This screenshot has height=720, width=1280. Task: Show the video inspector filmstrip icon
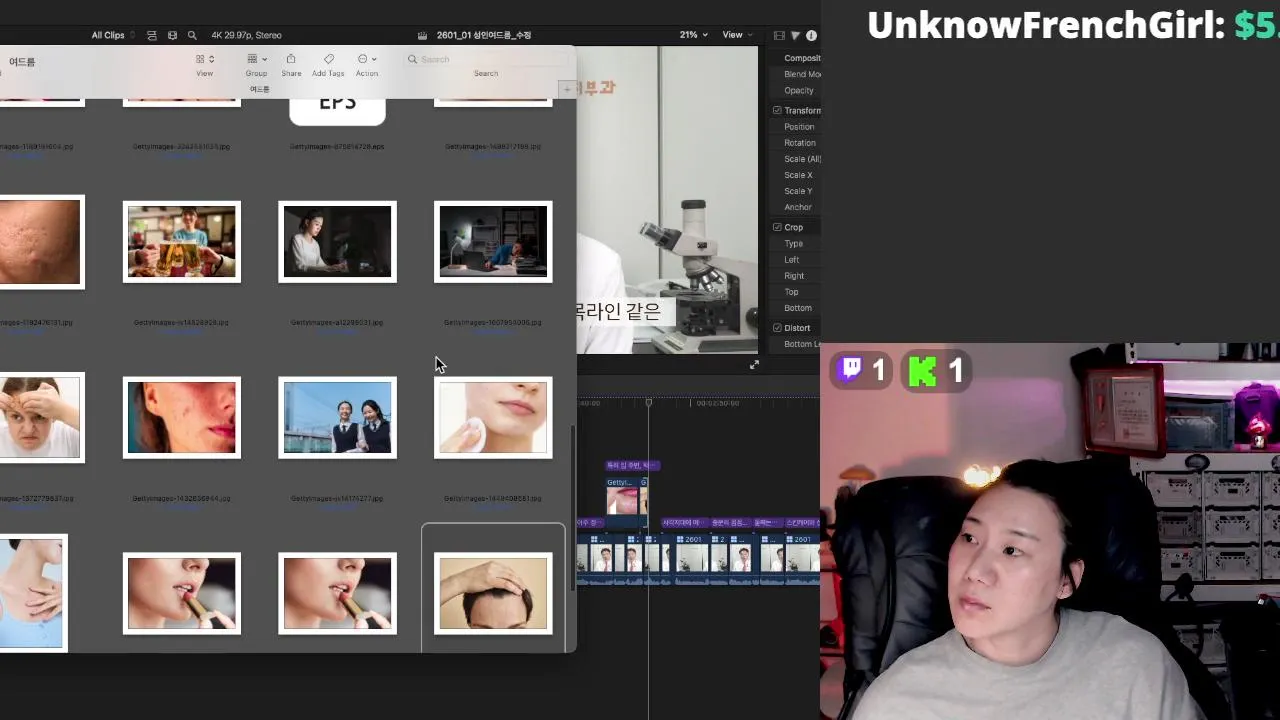[779, 35]
